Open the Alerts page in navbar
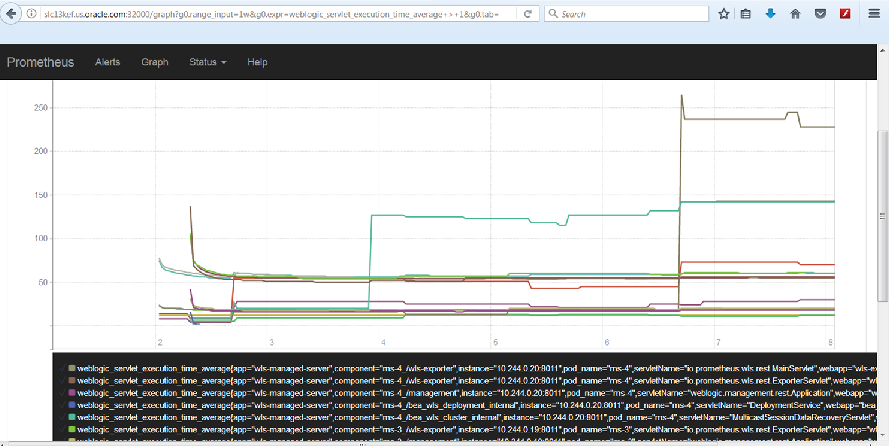Viewport: 892px width, 446px height. pyautogui.click(x=108, y=62)
